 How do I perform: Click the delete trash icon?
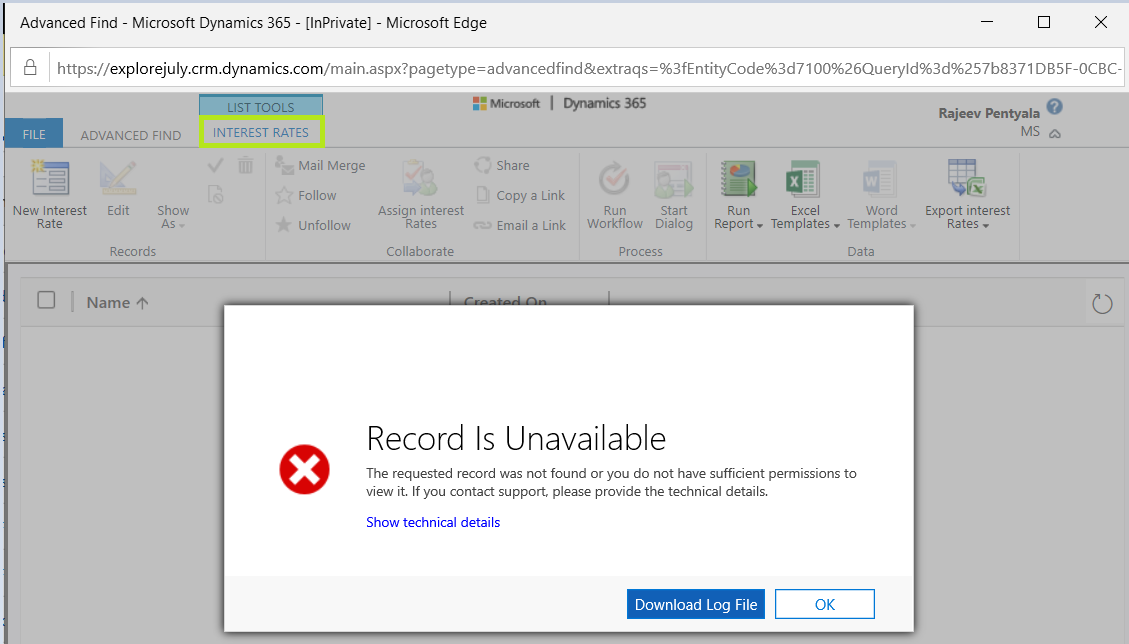click(x=246, y=166)
